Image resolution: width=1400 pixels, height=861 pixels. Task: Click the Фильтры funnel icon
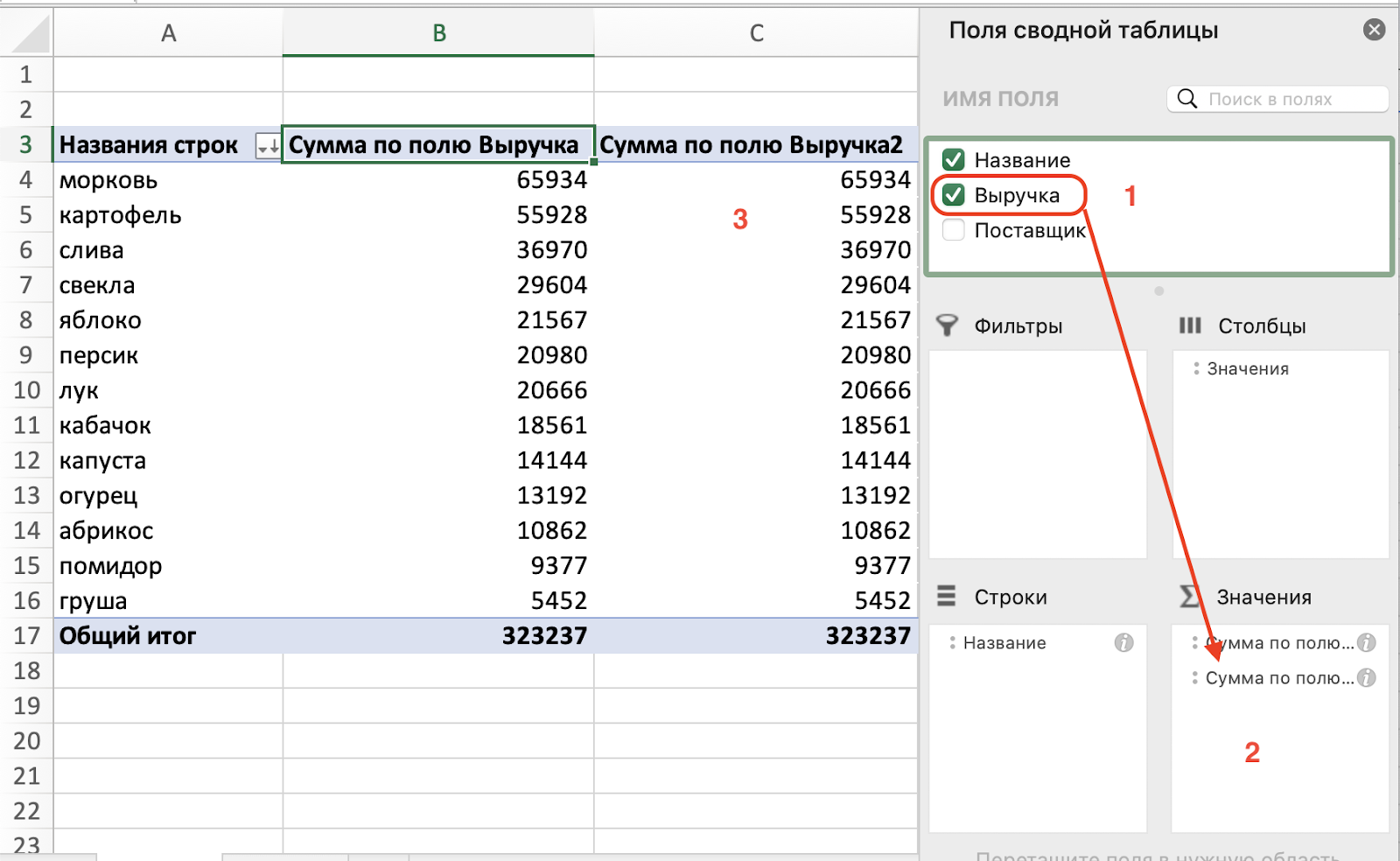coord(947,326)
